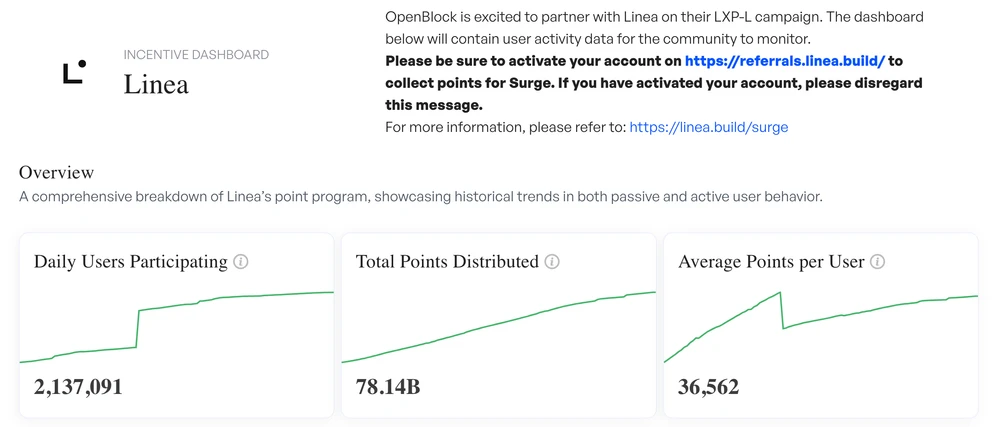Click the Overview section heading

pyautogui.click(x=56, y=173)
